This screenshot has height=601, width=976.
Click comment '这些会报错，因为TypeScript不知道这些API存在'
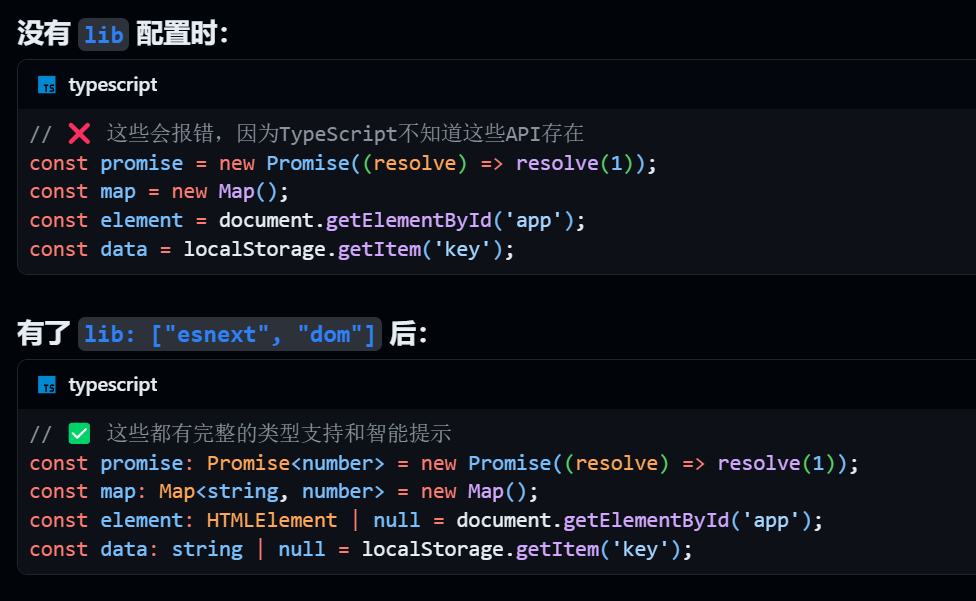[345, 133]
